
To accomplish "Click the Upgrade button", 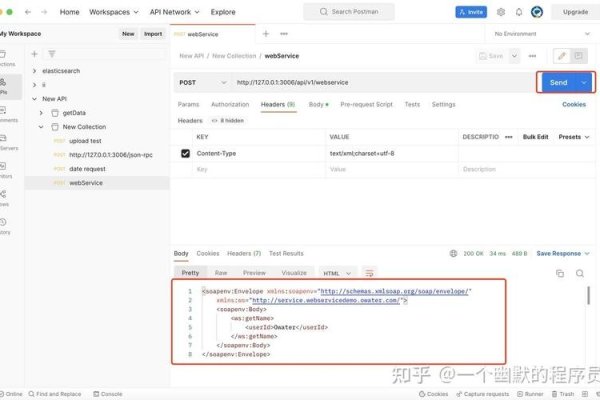I will pos(575,12).
